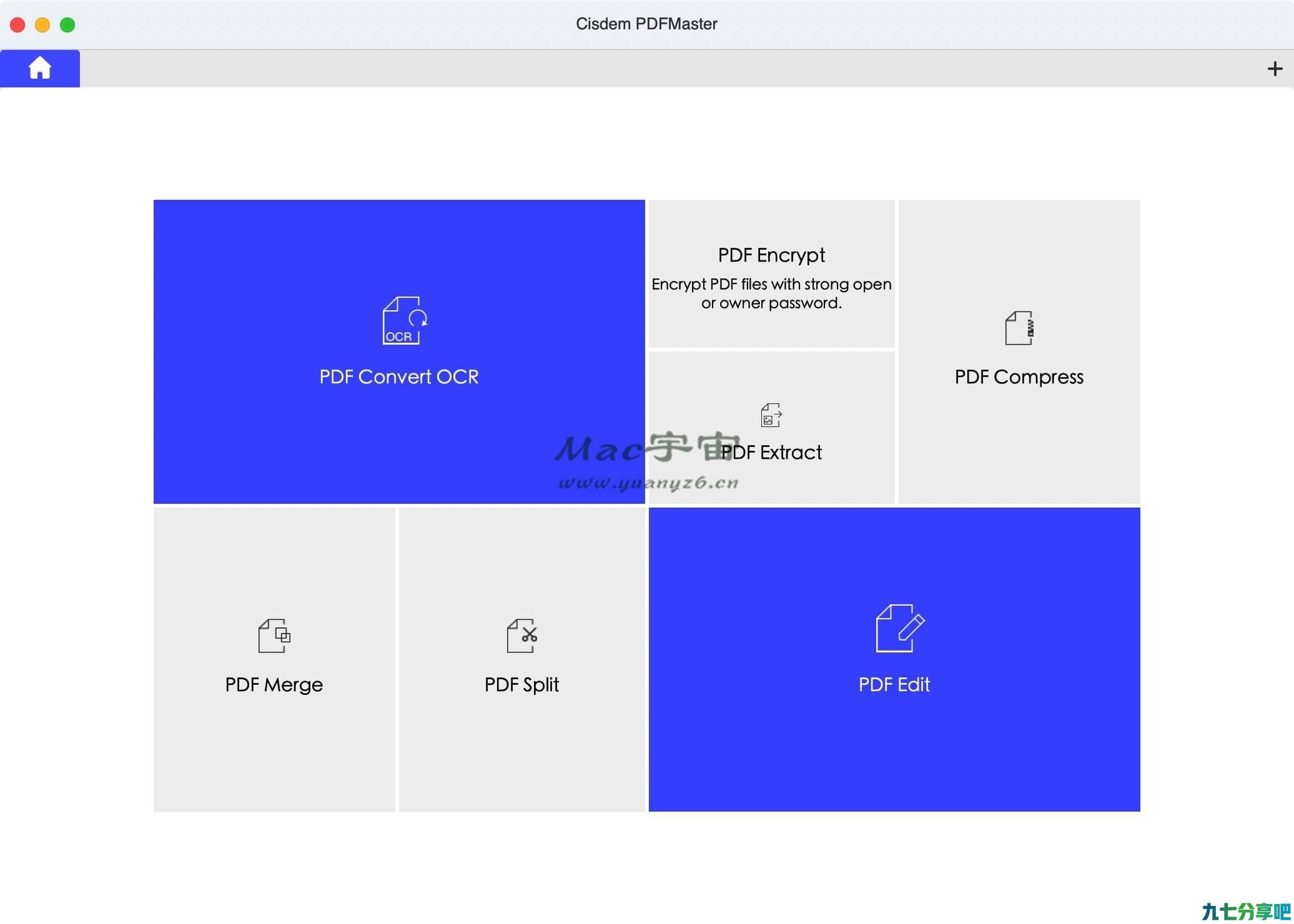Open PDF Split via its label
Image resolution: width=1294 pixels, height=924 pixels.
(x=522, y=685)
